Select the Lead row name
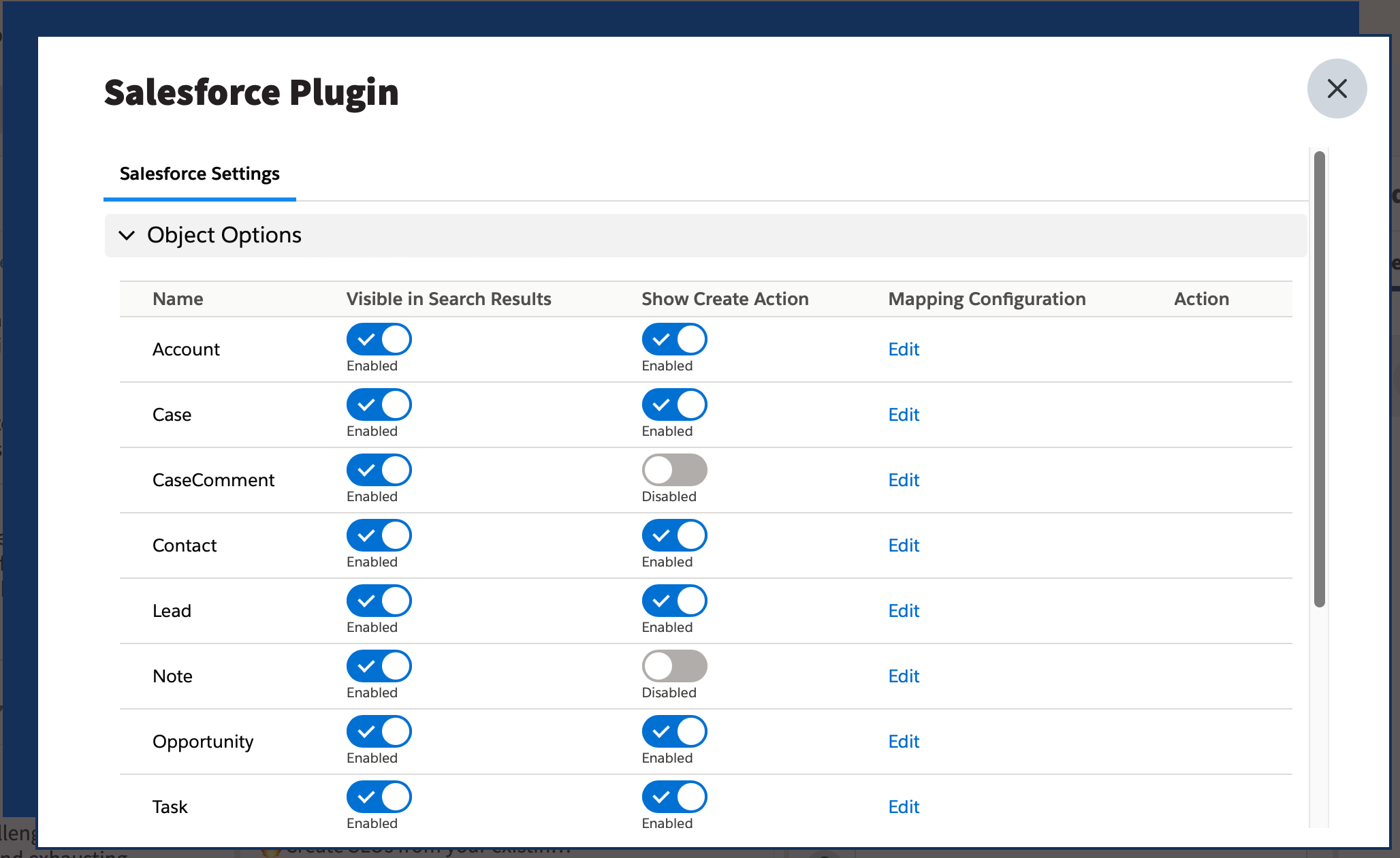 (172, 611)
